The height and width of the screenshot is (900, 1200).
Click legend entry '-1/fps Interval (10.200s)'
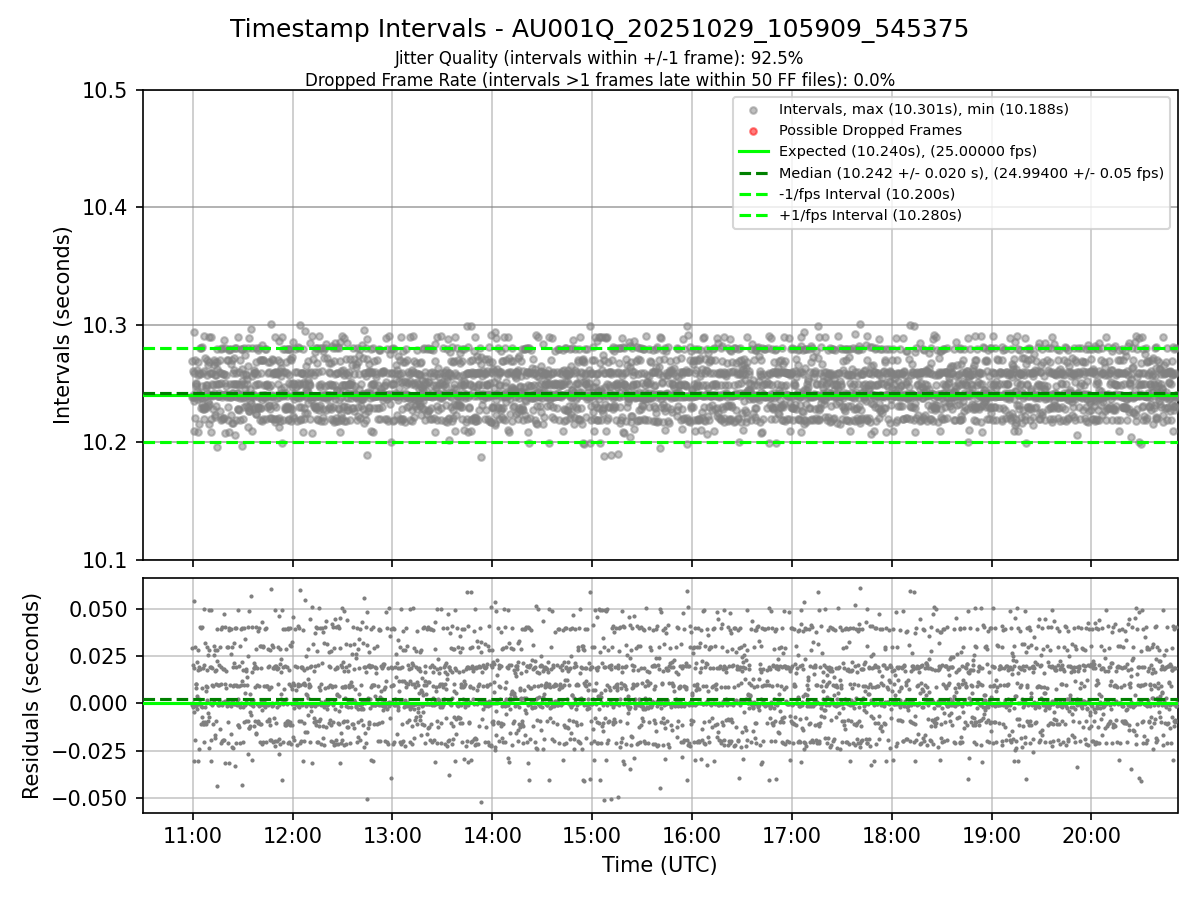pyautogui.click(x=867, y=194)
